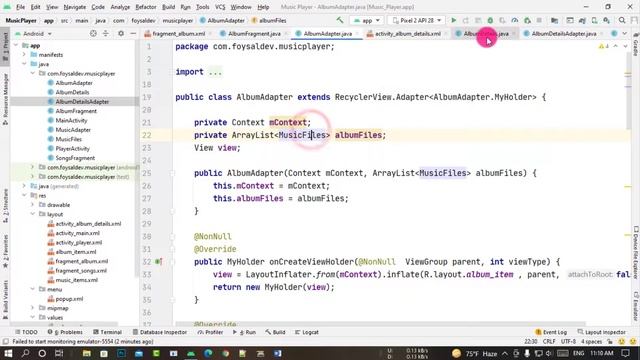
Task: Click the locate-target icon in Project panel
Action: click(x=93, y=33)
